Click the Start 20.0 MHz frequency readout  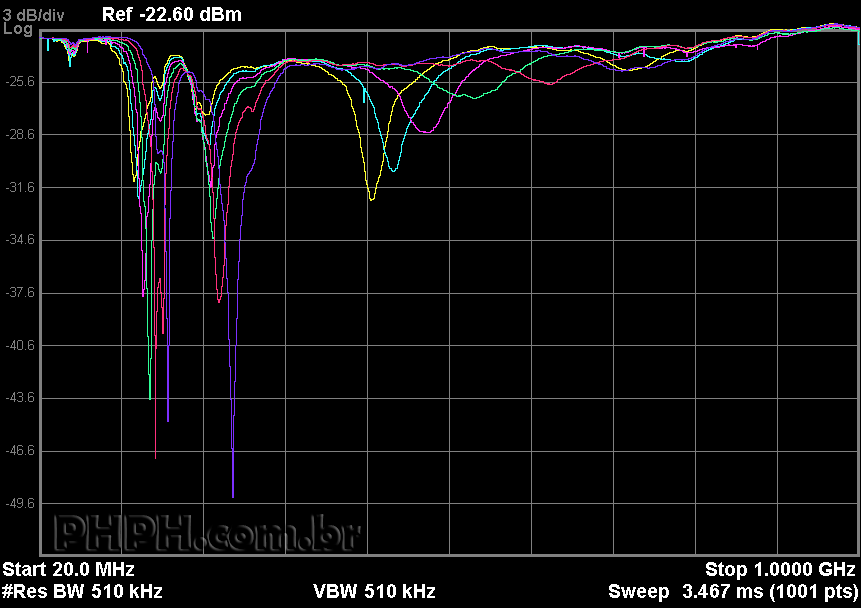(69, 570)
